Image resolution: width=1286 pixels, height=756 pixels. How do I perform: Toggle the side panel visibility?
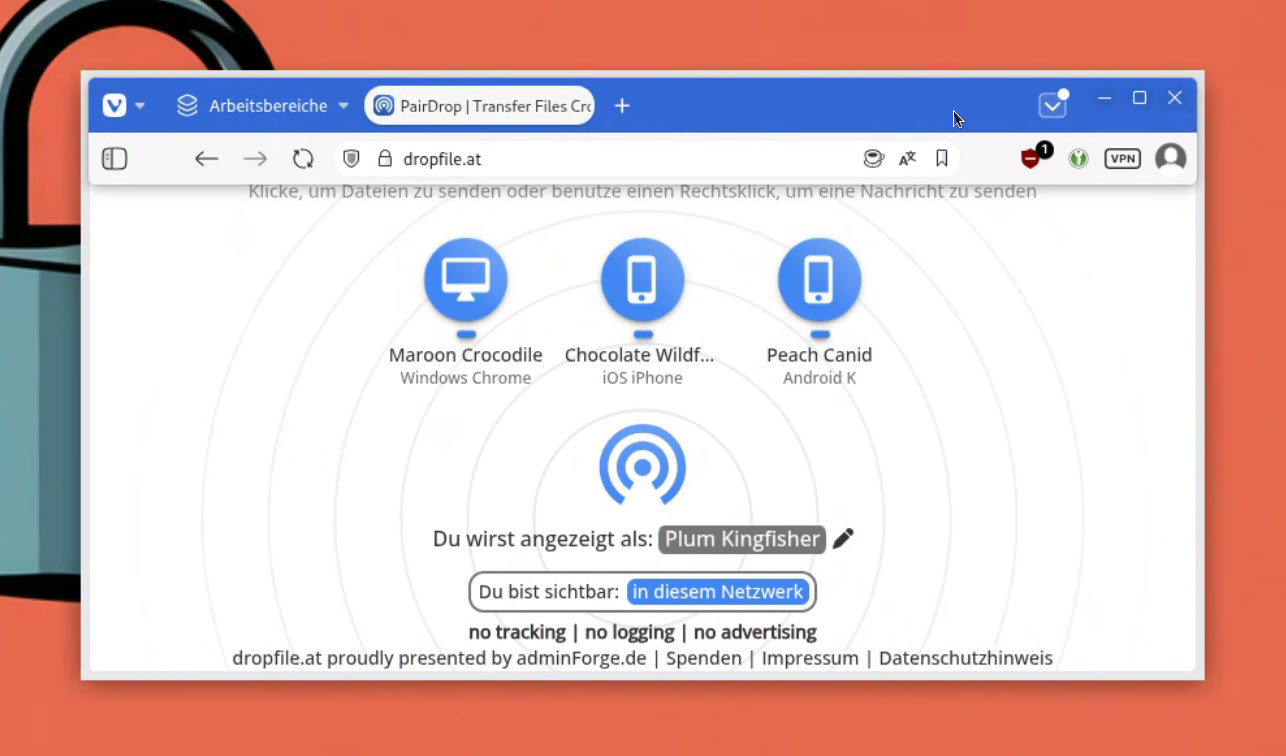[115, 159]
